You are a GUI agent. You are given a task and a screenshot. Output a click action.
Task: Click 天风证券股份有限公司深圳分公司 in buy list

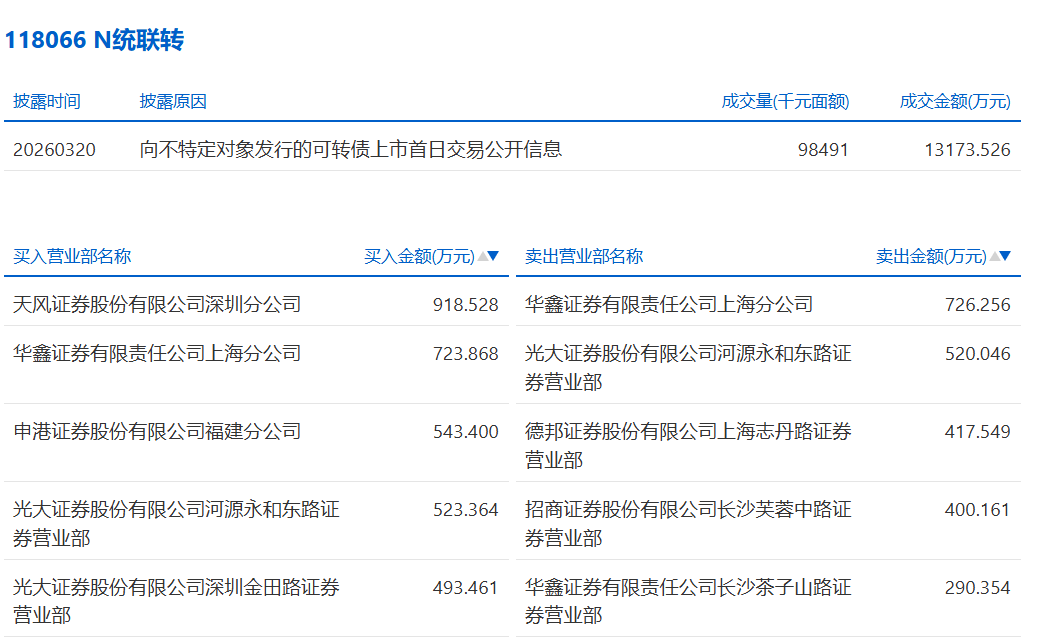(x=157, y=304)
